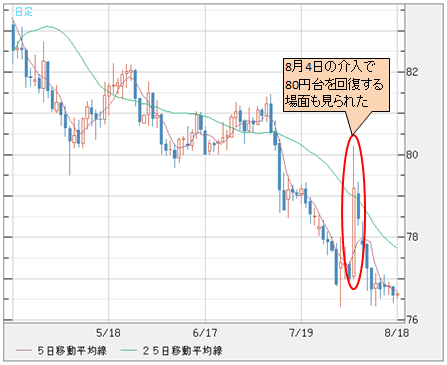Click the ５日移動平均線 legend text

[x=72, y=351]
